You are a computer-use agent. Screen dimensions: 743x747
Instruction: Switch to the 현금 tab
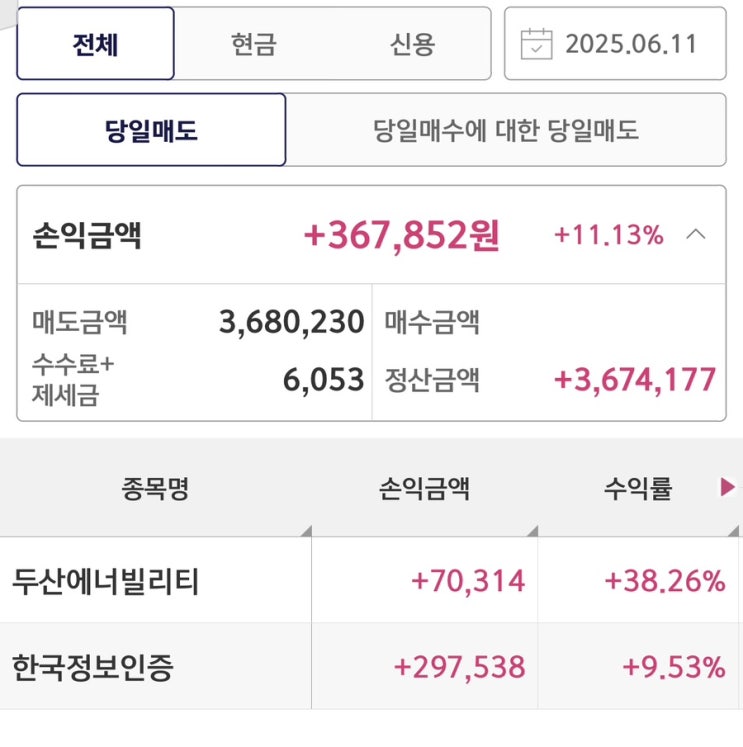click(253, 44)
